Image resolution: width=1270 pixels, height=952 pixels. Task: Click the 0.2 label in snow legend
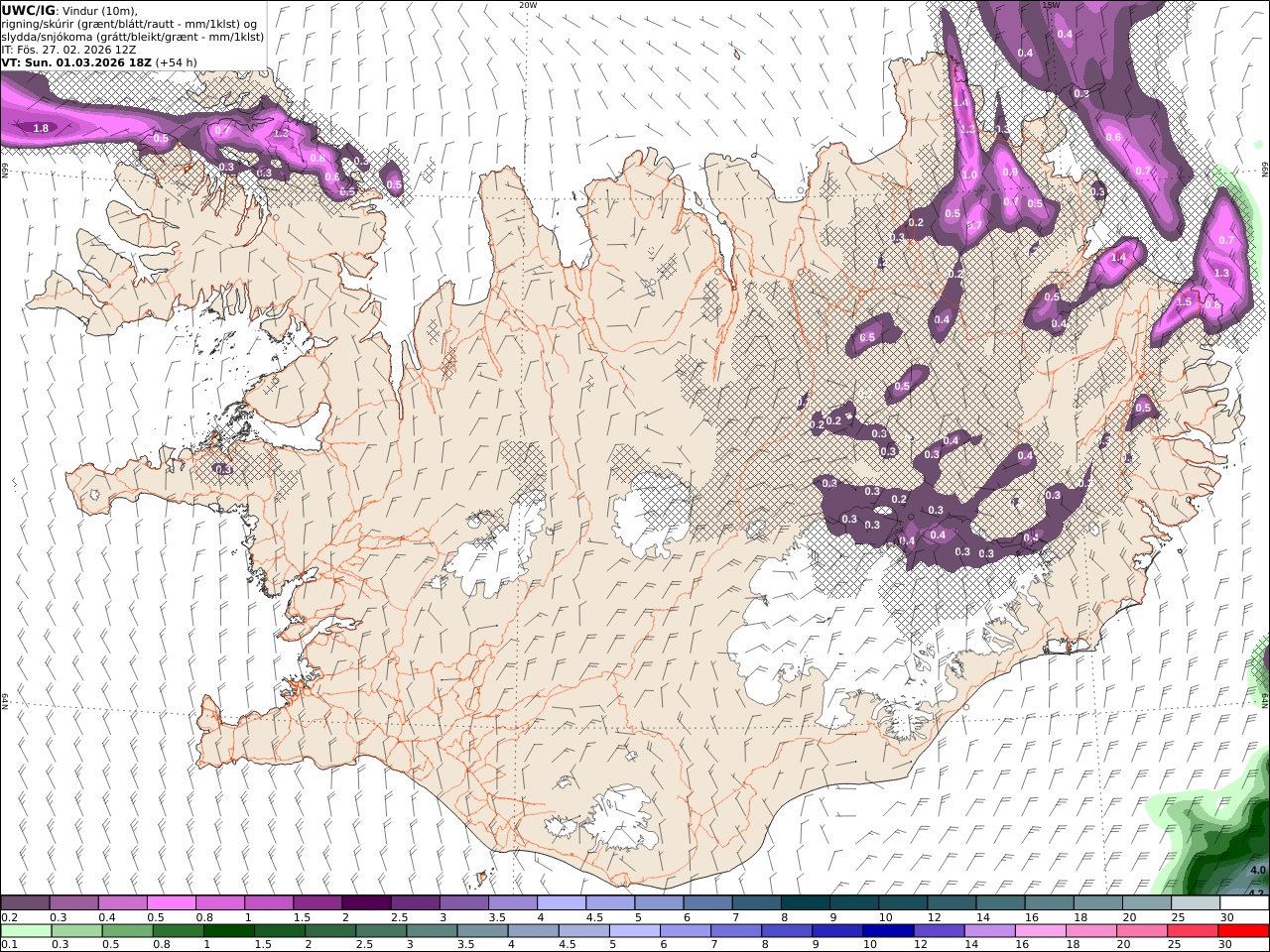pyautogui.click(x=8, y=917)
